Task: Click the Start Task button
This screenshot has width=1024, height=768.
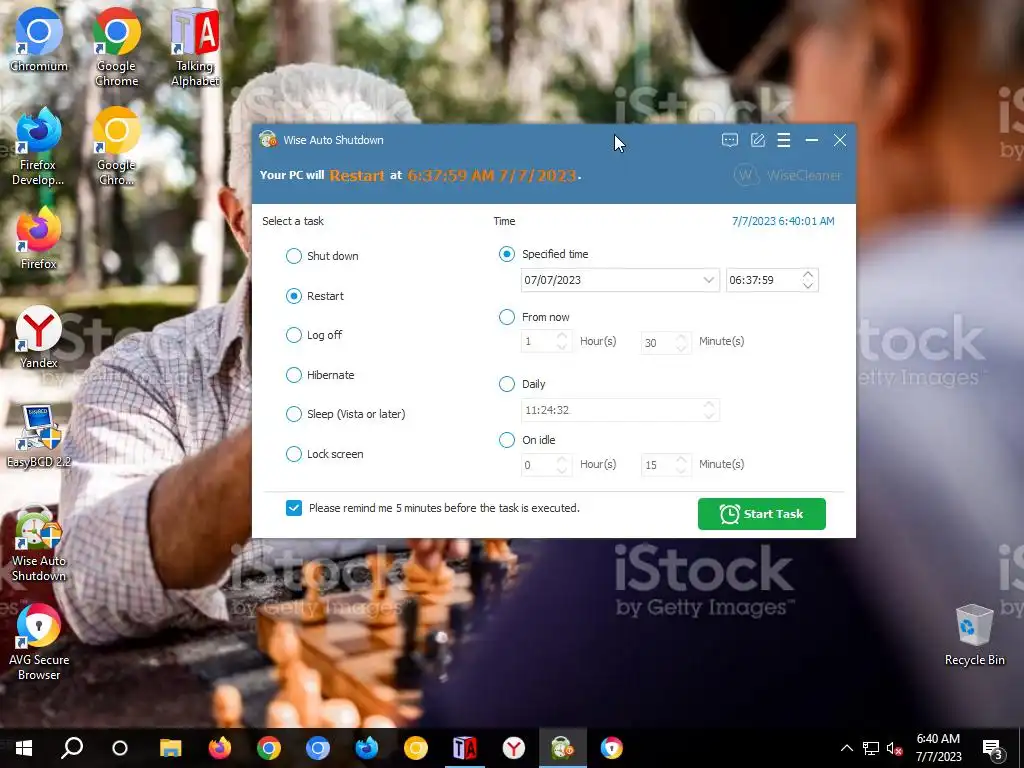Action: point(761,514)
